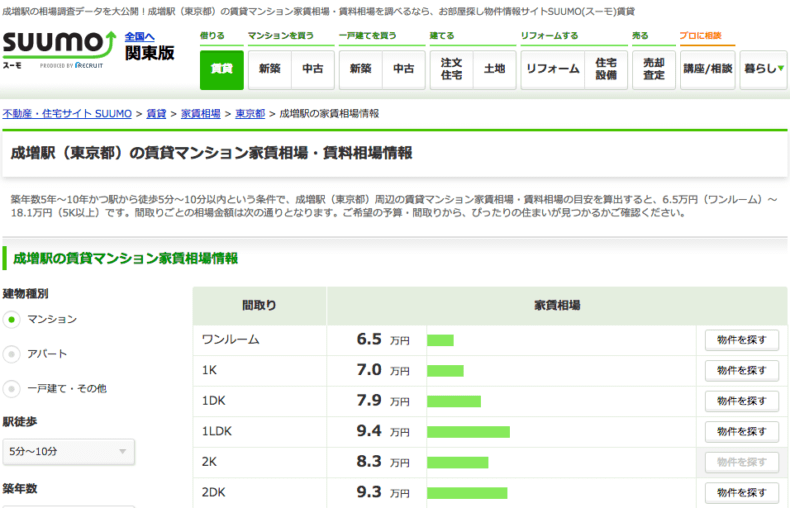Open 中古 under 一戸建てを買う
Viewport: 790px width, 508px height.
pos(404,70)
